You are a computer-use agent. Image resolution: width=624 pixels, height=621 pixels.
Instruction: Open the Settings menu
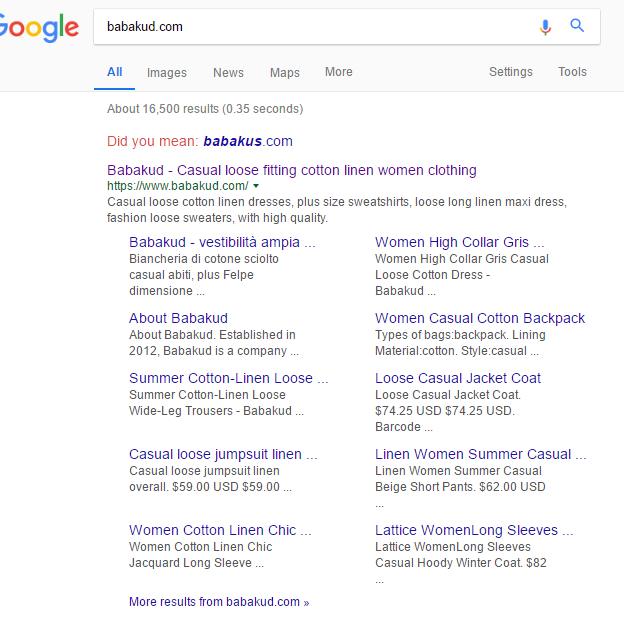[511, 72]
